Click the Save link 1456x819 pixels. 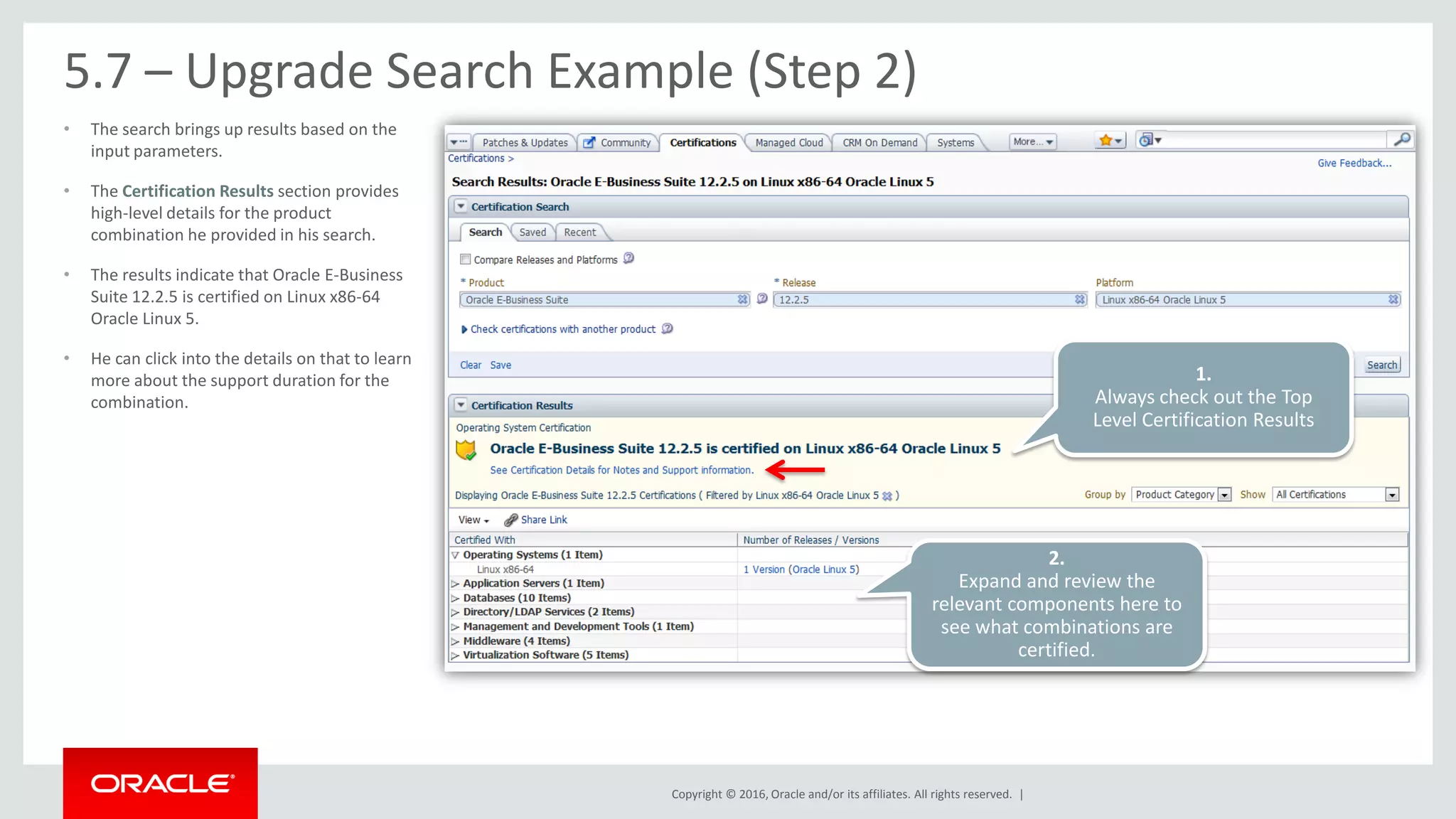[x=500, y=365]
